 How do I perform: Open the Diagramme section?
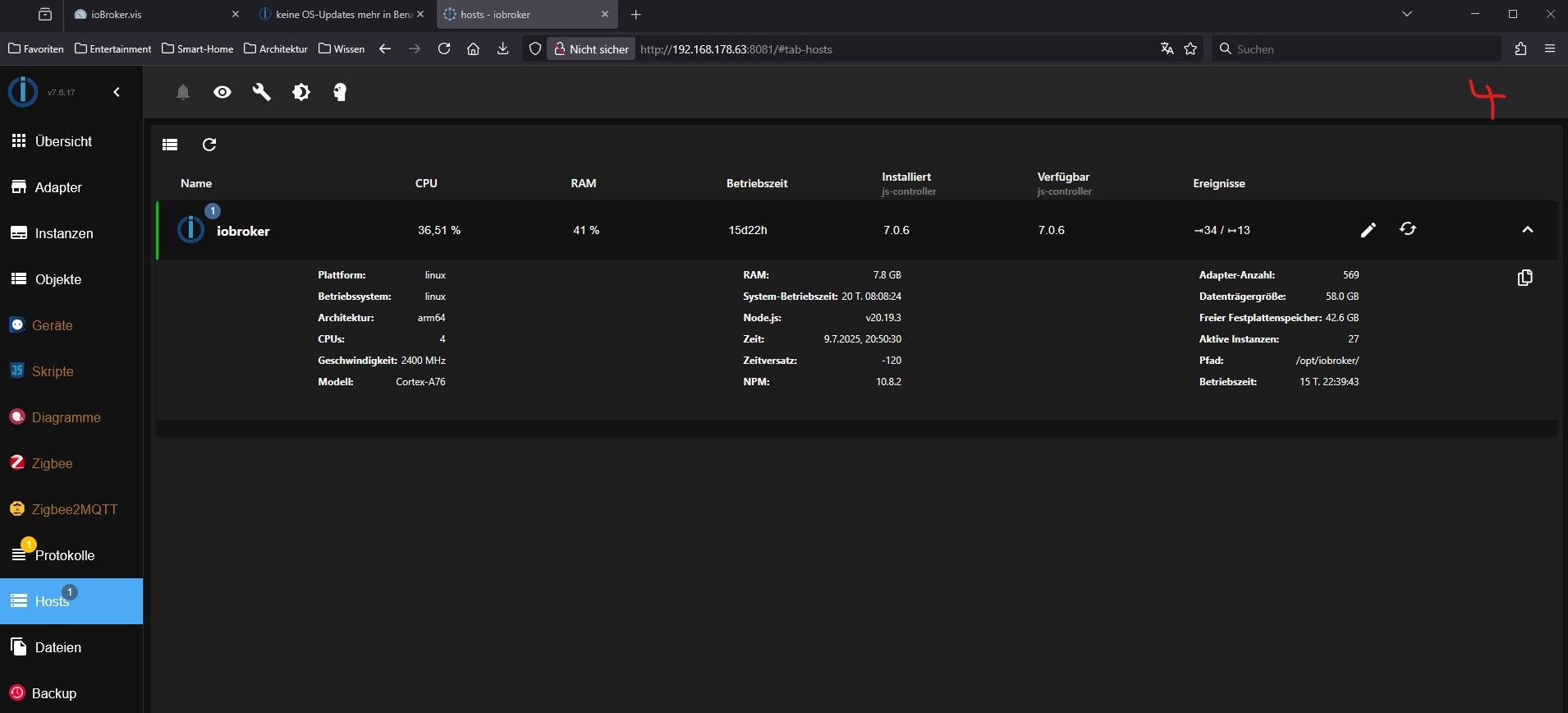[71, 417]
